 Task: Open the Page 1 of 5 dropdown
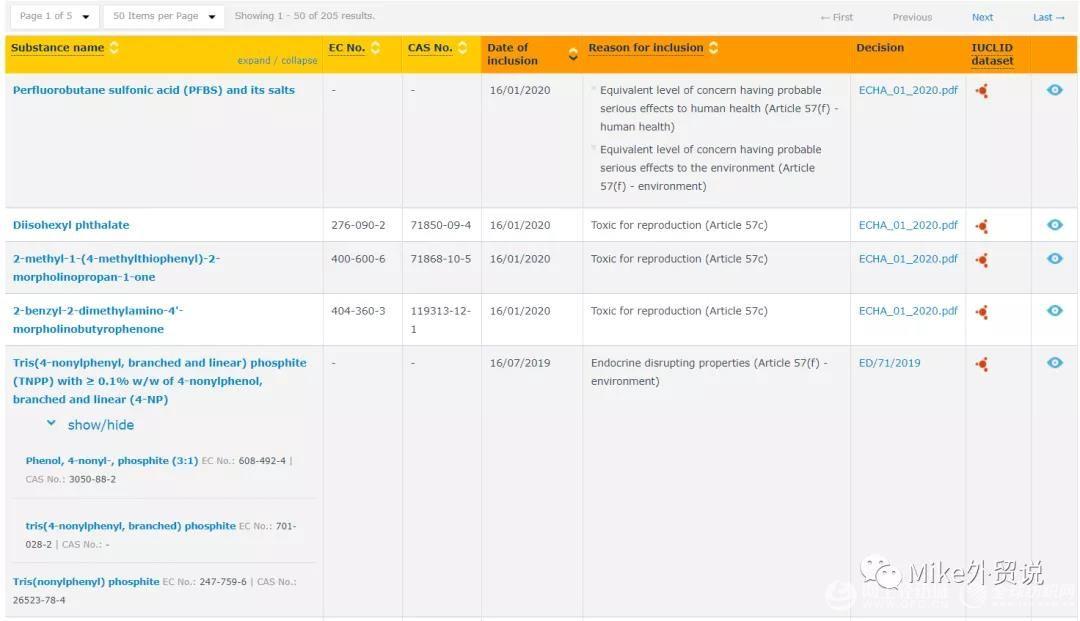point(54,16)
